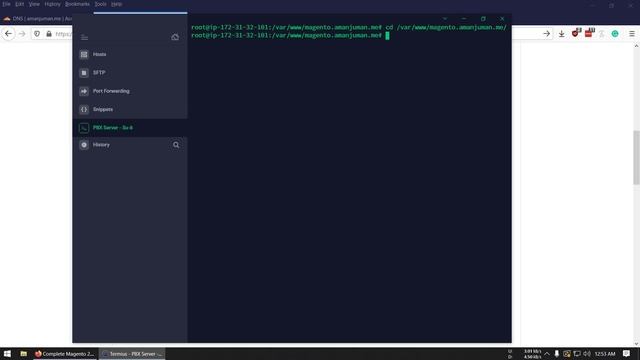Click the SFTP icon in sidebar
This screenshot has width=640, height=360.
tap(84, 73)
